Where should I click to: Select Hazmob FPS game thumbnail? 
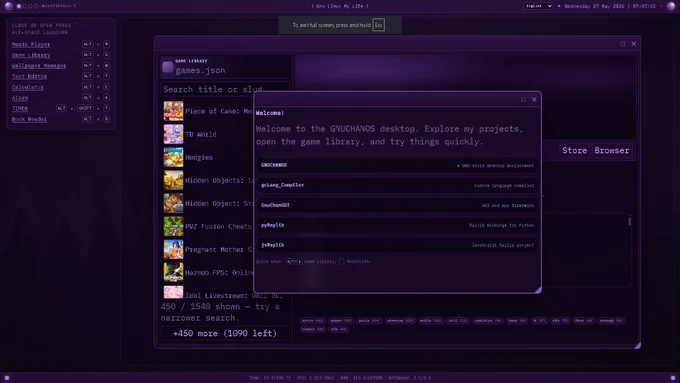173,272
